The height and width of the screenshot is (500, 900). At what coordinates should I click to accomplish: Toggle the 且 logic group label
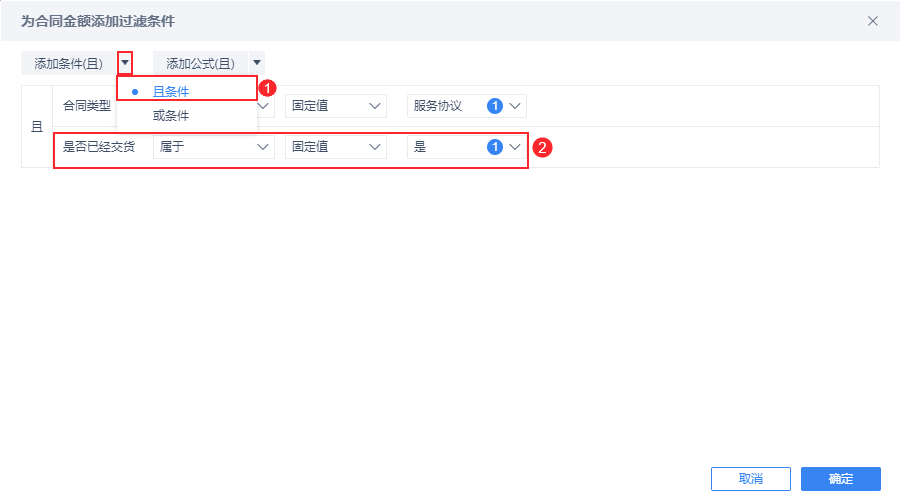pos(37,127)
